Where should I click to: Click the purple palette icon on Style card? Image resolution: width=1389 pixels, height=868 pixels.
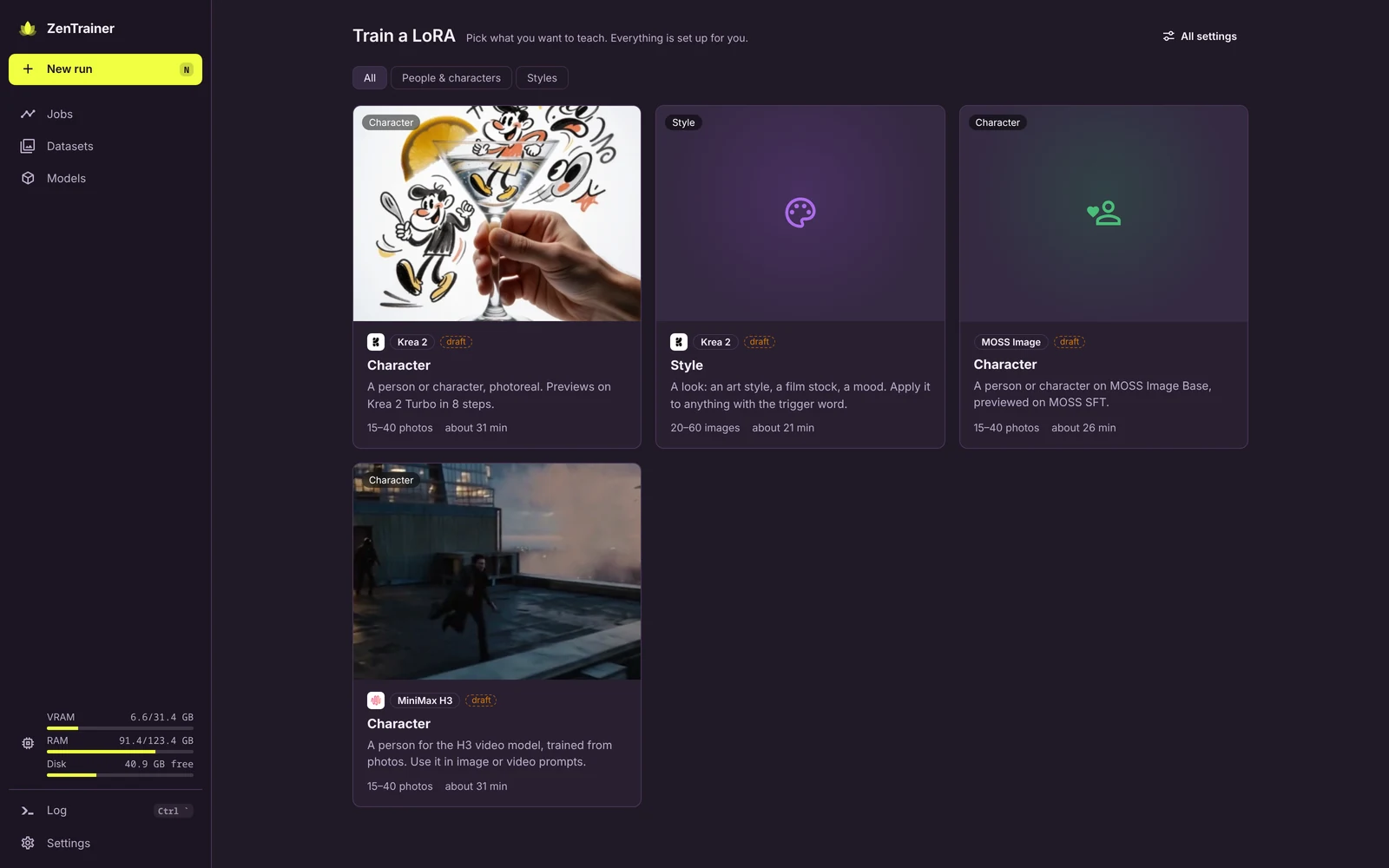point(800,213)
